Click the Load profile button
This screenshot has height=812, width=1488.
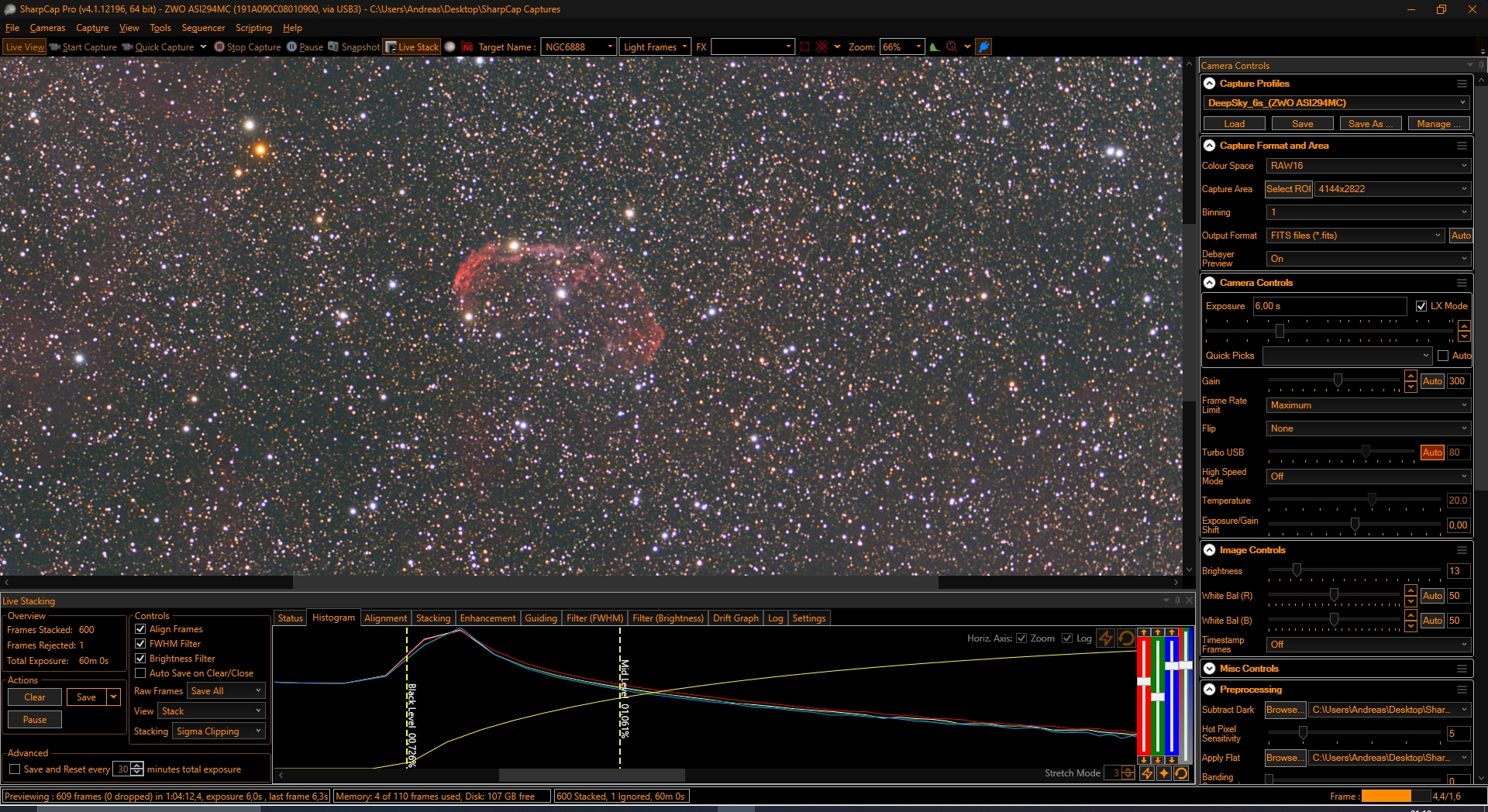(x=1235, y=124)
